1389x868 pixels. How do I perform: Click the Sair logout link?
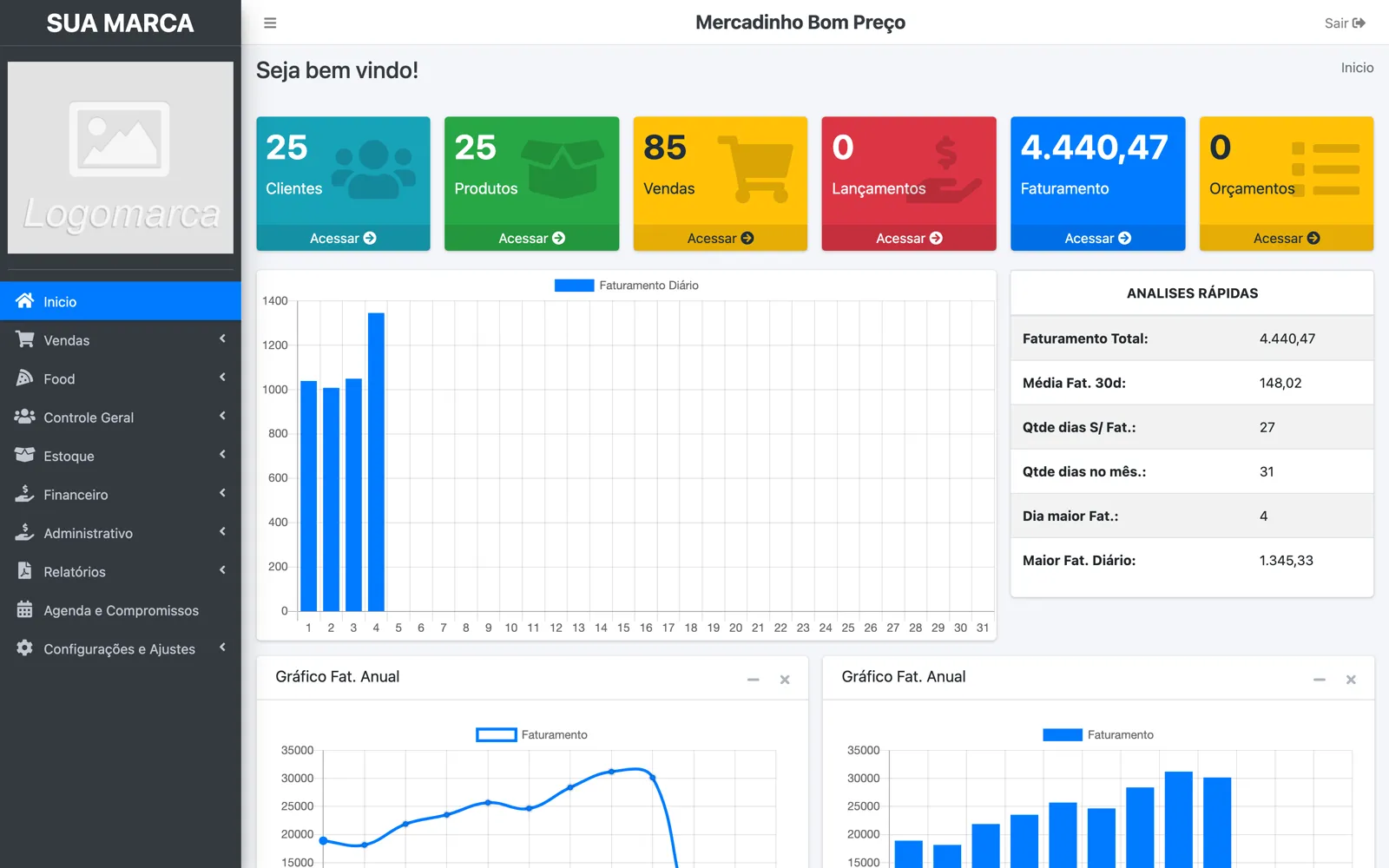1345,23
